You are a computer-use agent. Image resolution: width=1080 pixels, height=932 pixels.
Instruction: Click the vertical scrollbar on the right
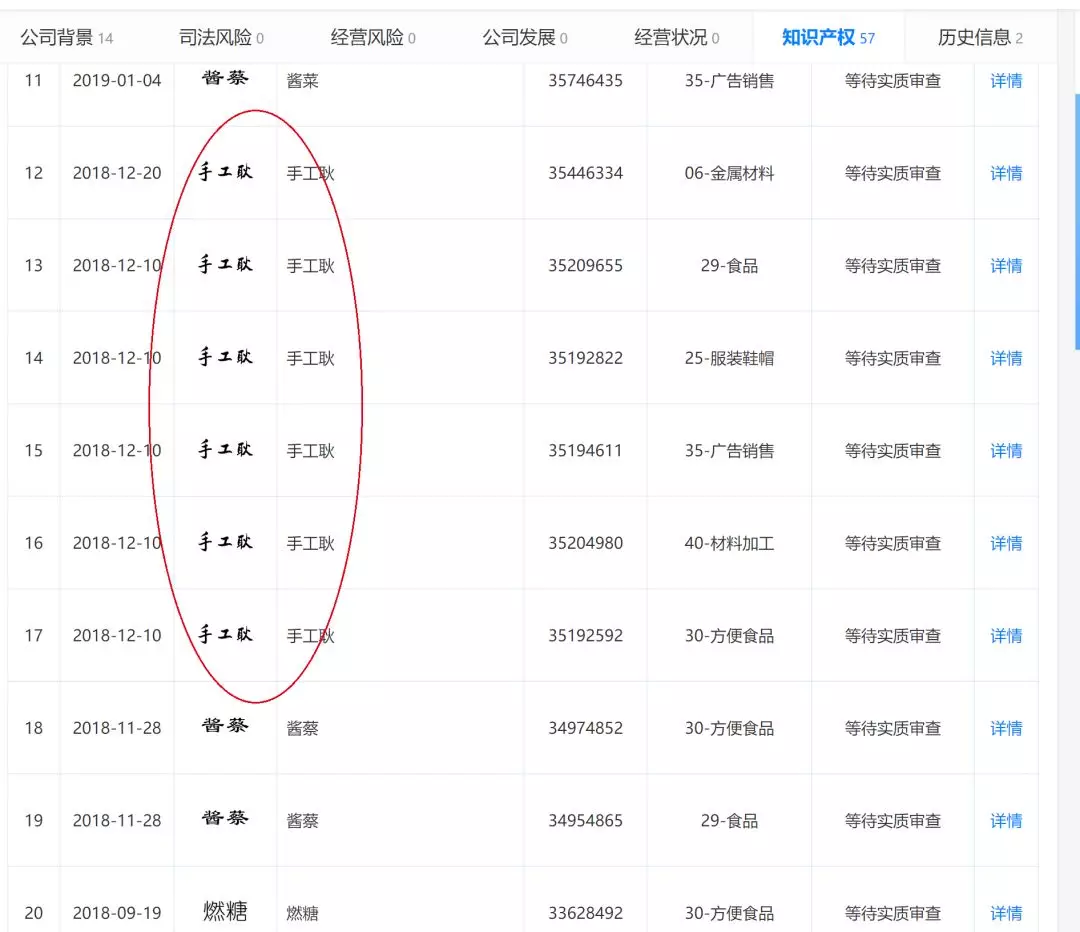[x=1077, y=222]
